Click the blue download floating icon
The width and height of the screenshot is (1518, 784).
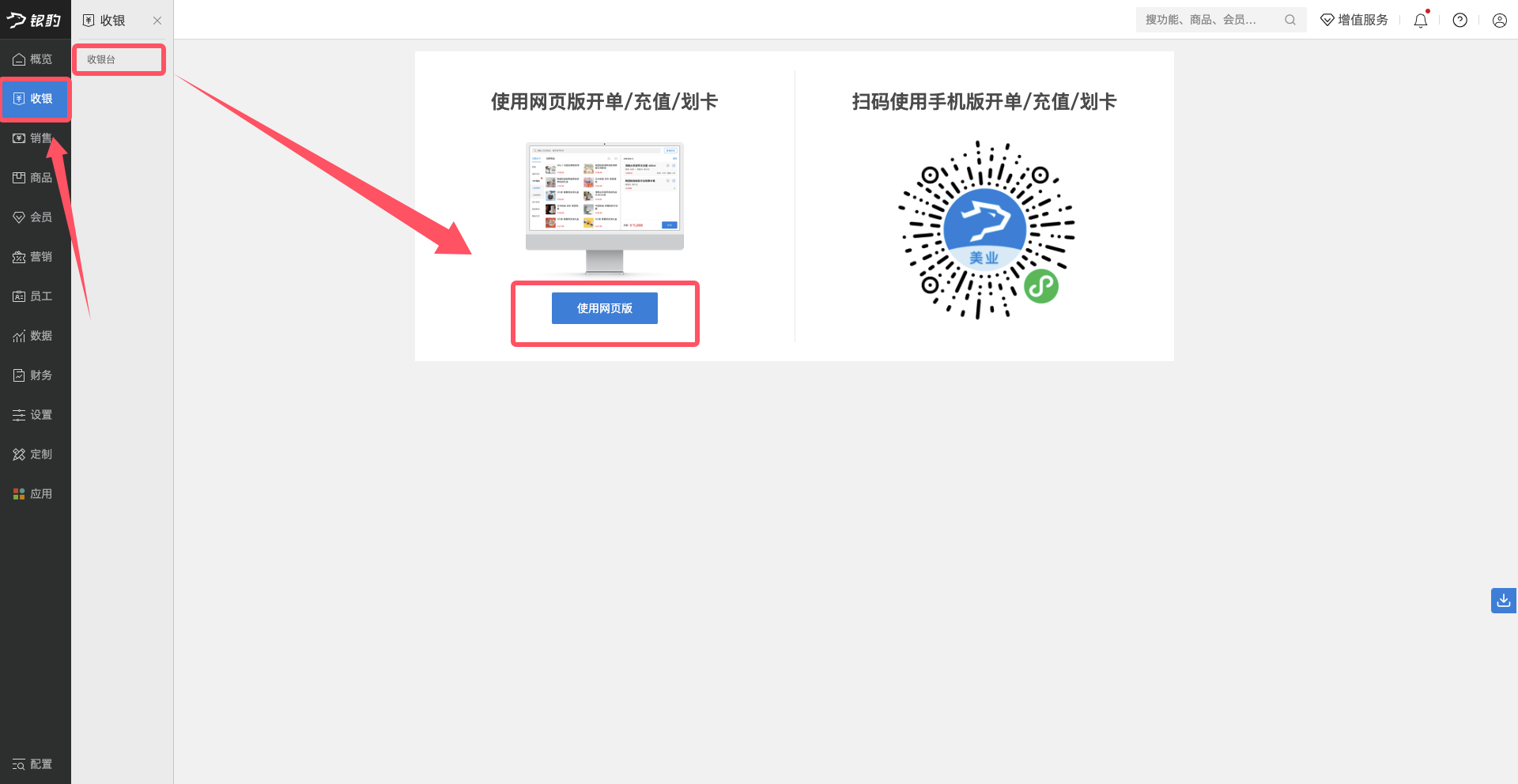(x=1504, y=601)
